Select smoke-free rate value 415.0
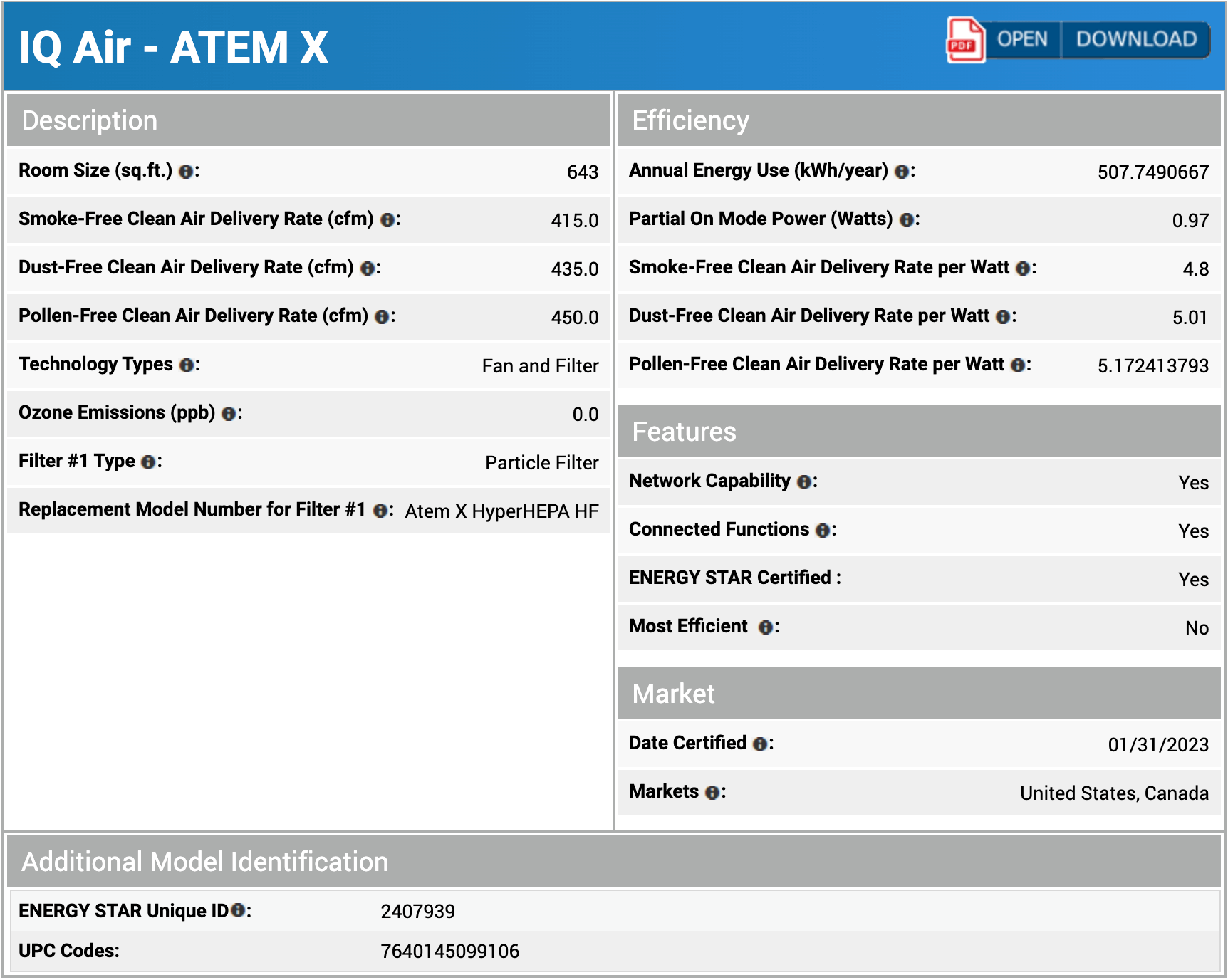The image size is (1228, 980). (x=575, y=221)
